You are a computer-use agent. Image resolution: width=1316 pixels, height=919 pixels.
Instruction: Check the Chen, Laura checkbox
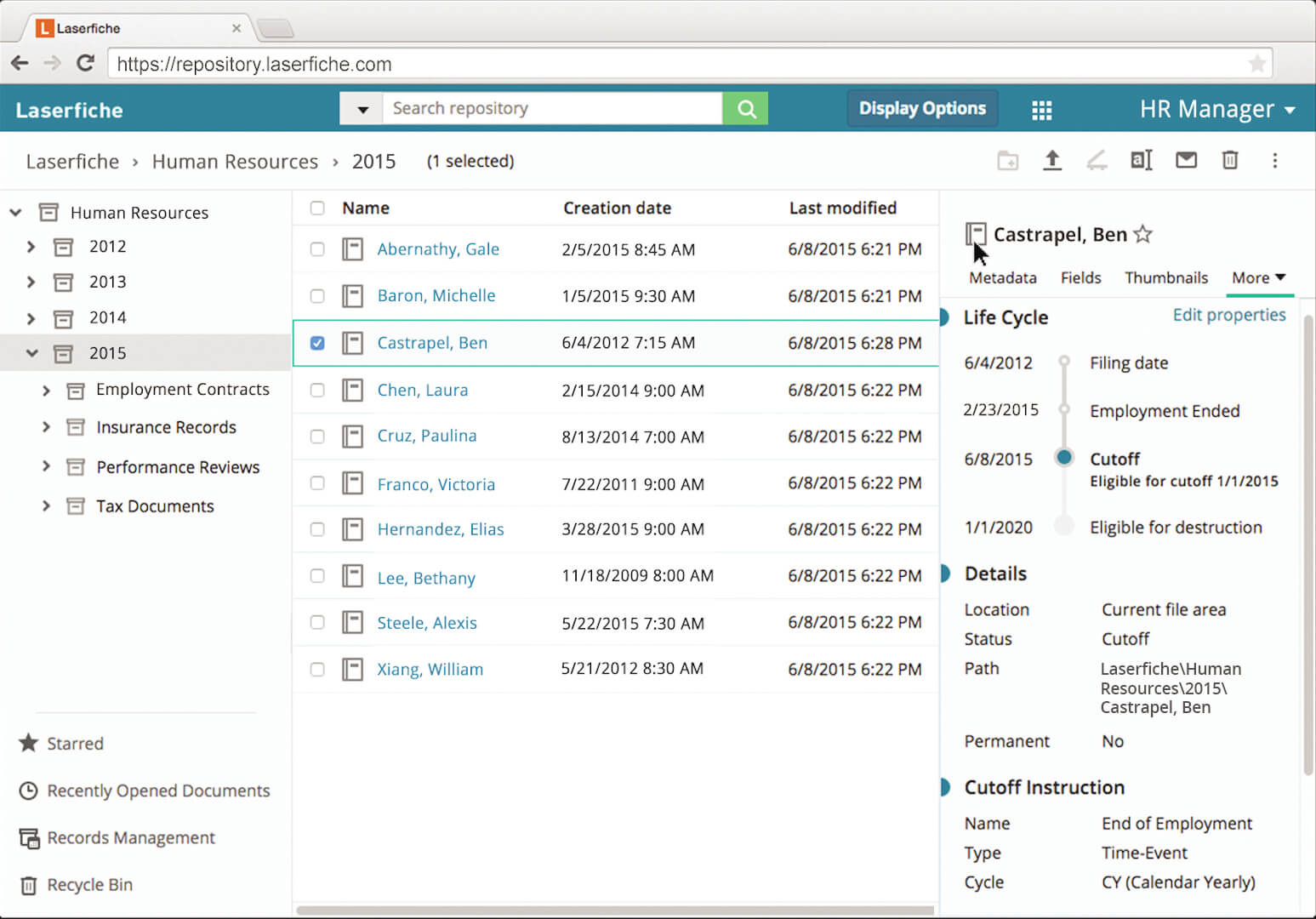[x=317, y=390]
